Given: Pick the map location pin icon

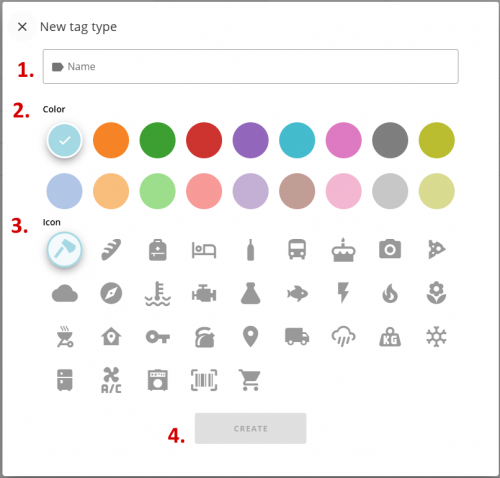Looking at the screenshot, I should pyautogui.click(x=251, y=337).
